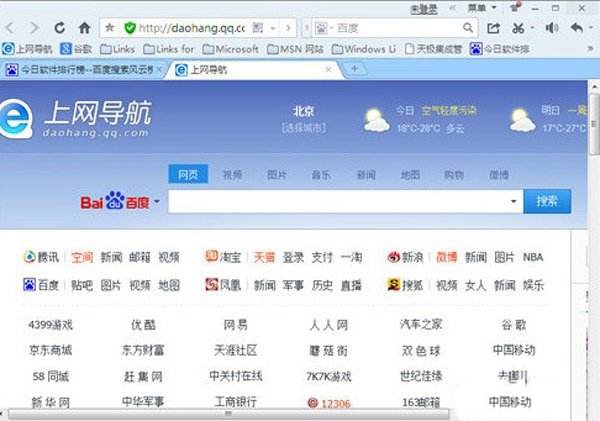Show more bookmarks with the double chevron
Viewport: 600px width, 421px height.
point(590,49)
